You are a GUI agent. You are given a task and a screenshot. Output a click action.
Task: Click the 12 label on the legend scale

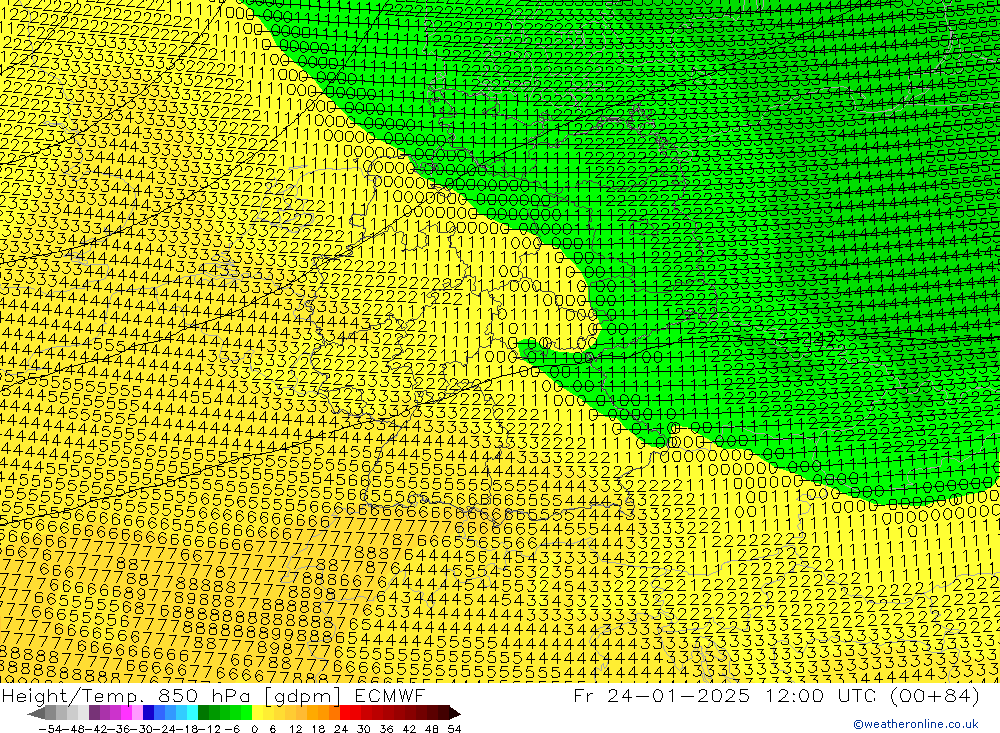click(x=296, y=729)
